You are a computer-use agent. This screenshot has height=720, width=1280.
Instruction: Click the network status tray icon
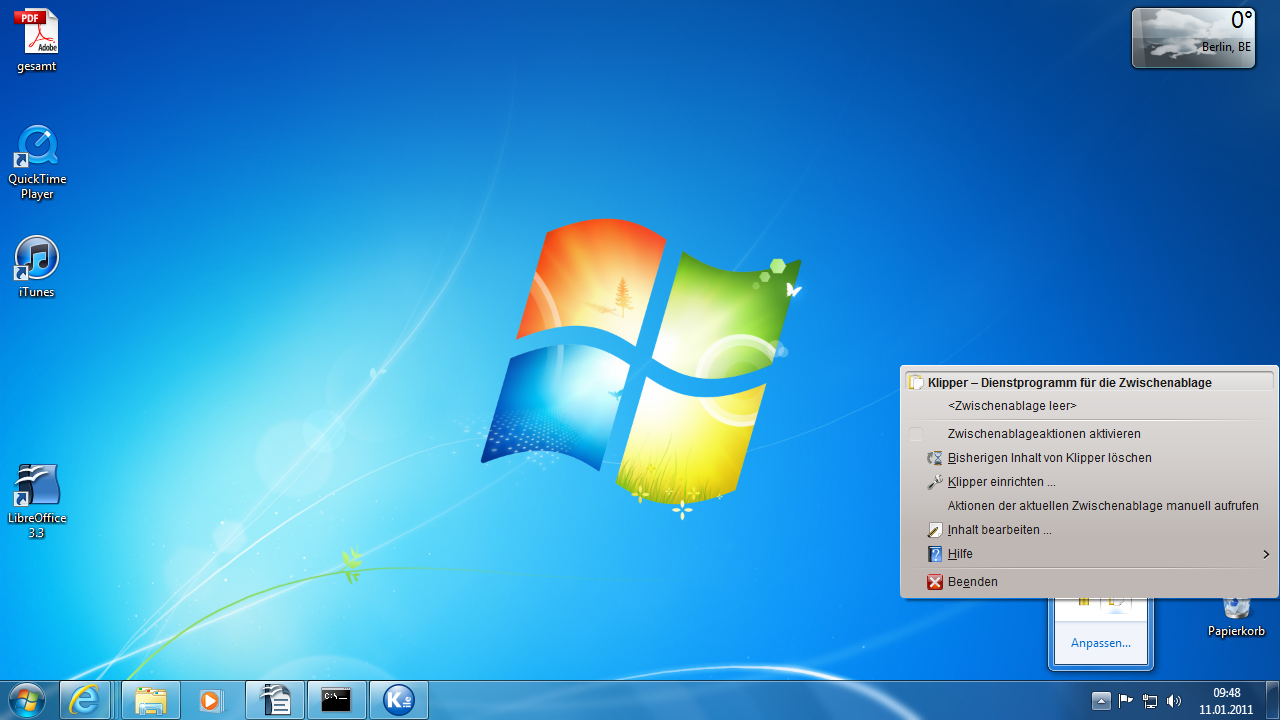coord(1149,700)
